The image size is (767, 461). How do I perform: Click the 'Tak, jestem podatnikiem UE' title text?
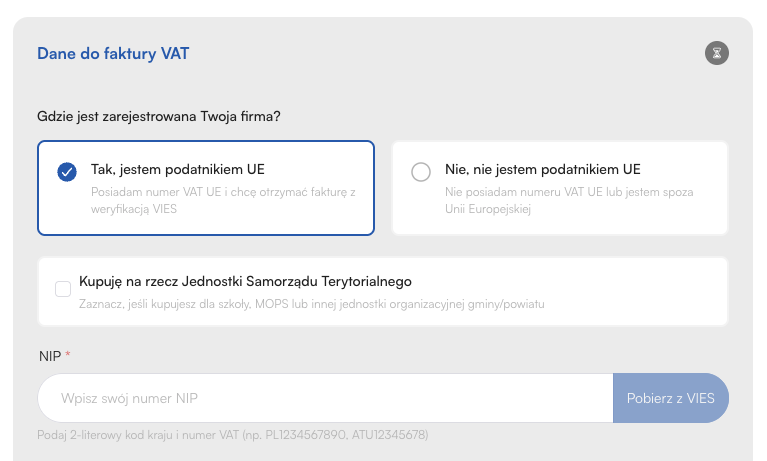[178, 169]
